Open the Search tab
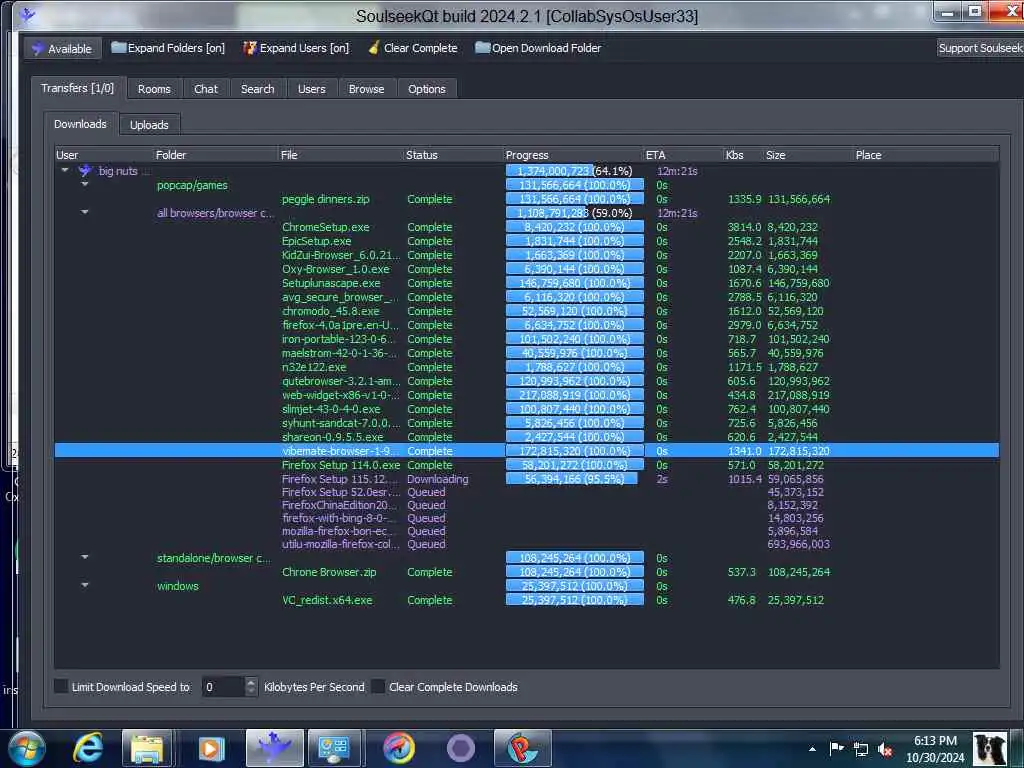This screenshot has height=768, width=1024. pyautogui.click(x=257, y=89)
